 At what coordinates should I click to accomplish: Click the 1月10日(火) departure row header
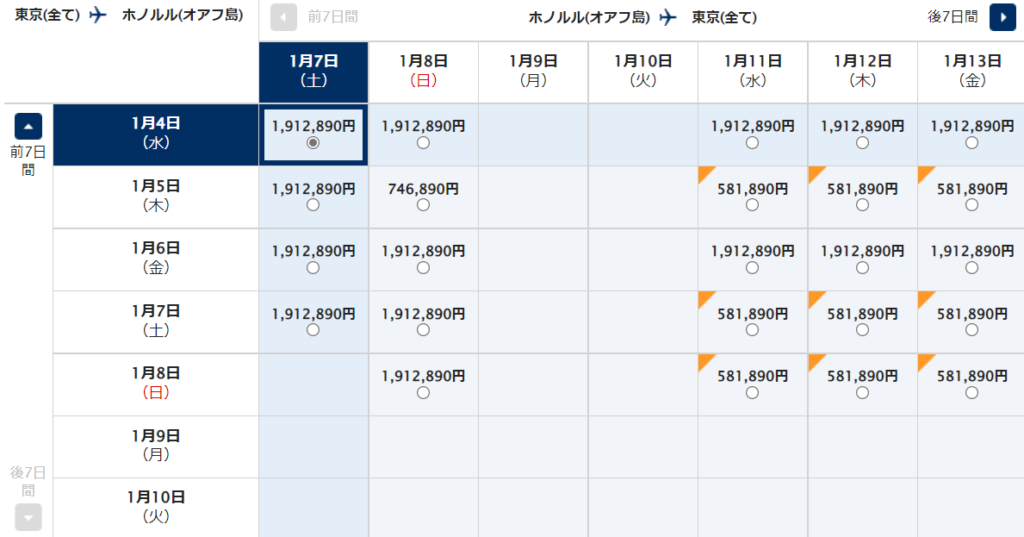click(155, 508)
